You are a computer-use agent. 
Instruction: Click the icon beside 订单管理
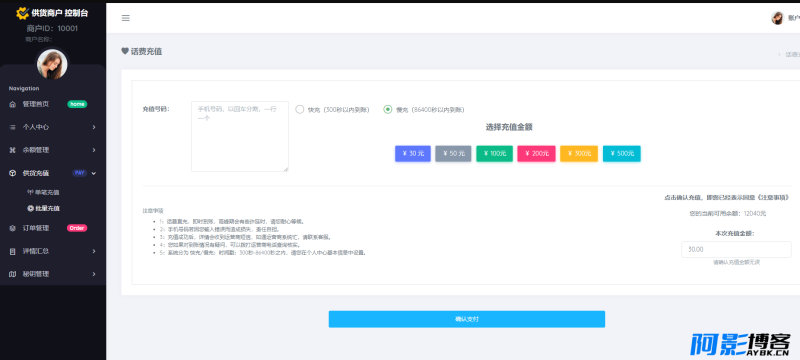coord(13,228)
